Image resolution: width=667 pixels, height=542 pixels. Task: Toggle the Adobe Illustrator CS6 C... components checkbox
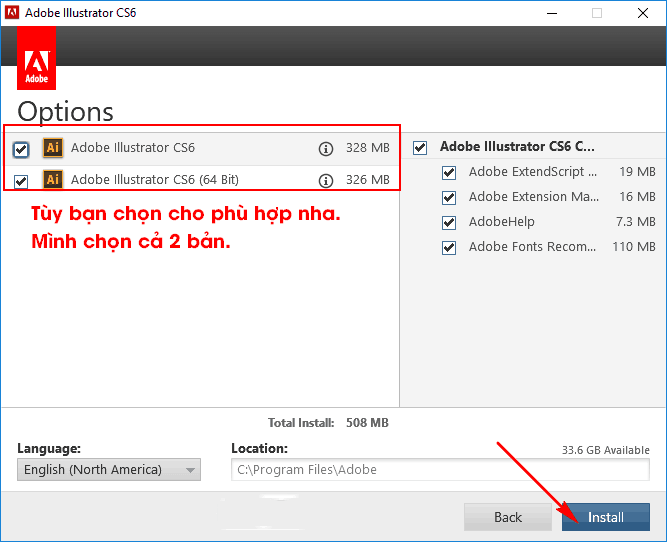tap(420, 148)
